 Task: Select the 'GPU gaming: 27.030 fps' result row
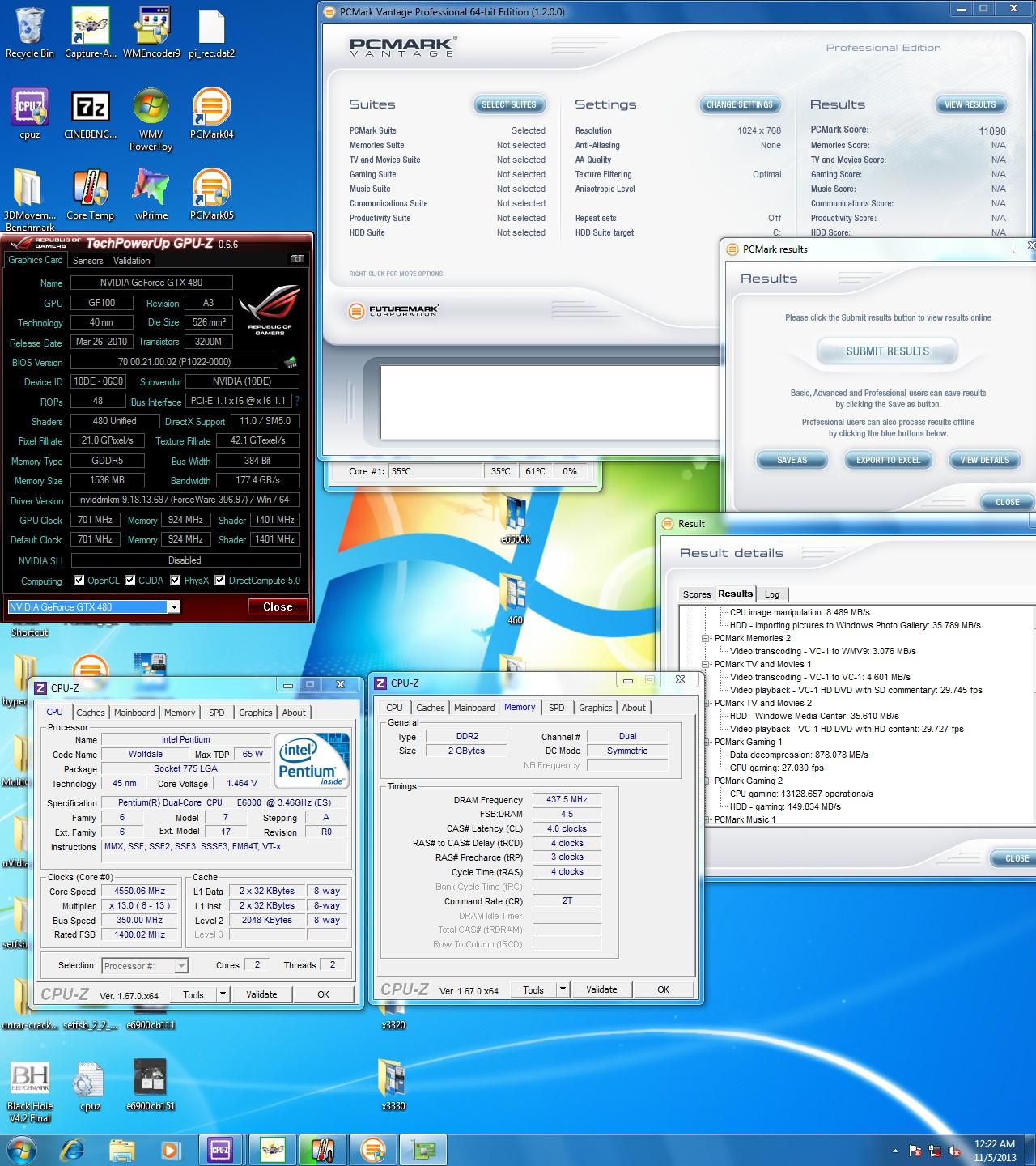click(x=777, y=768)
